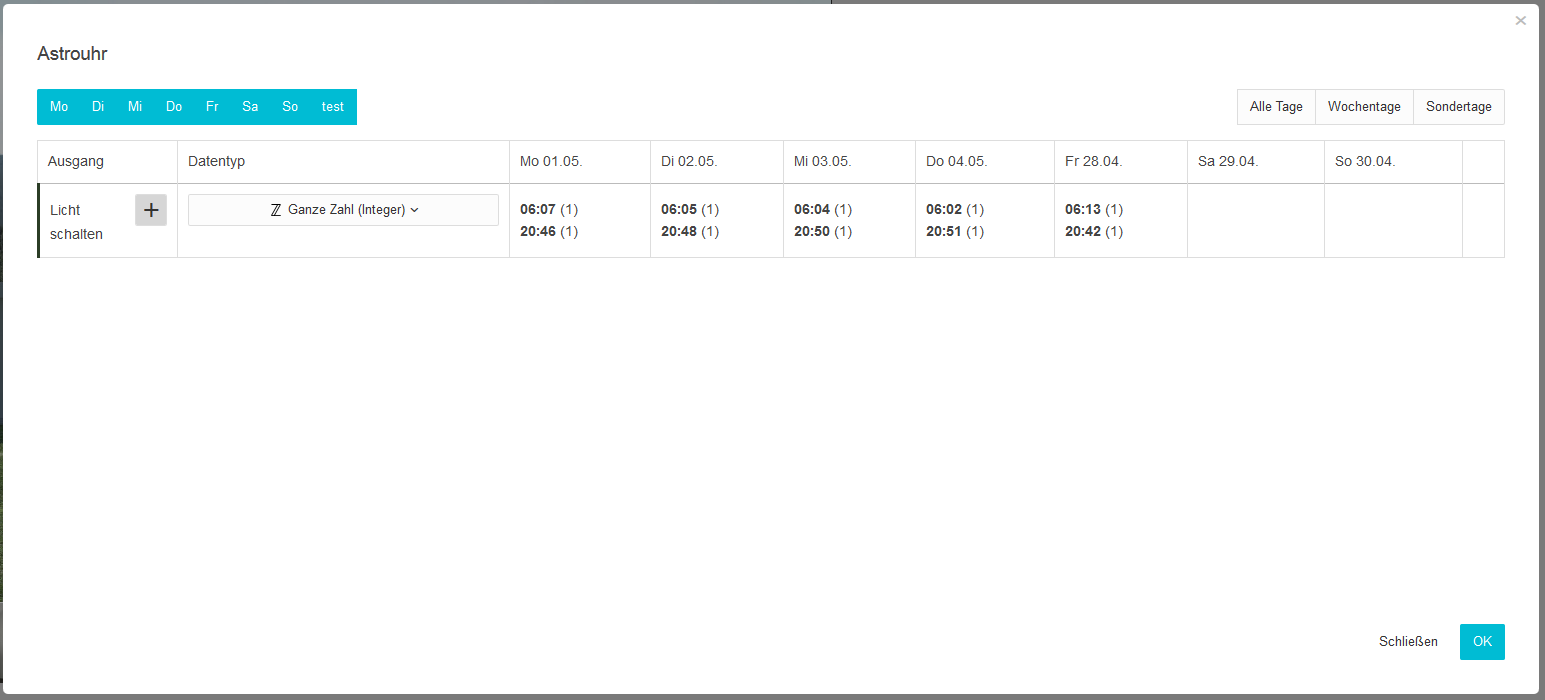Open the Ganze Zahl (Integer) datatype dropdown
This screenshot has height=700, width=1545.
click(343, 210)
